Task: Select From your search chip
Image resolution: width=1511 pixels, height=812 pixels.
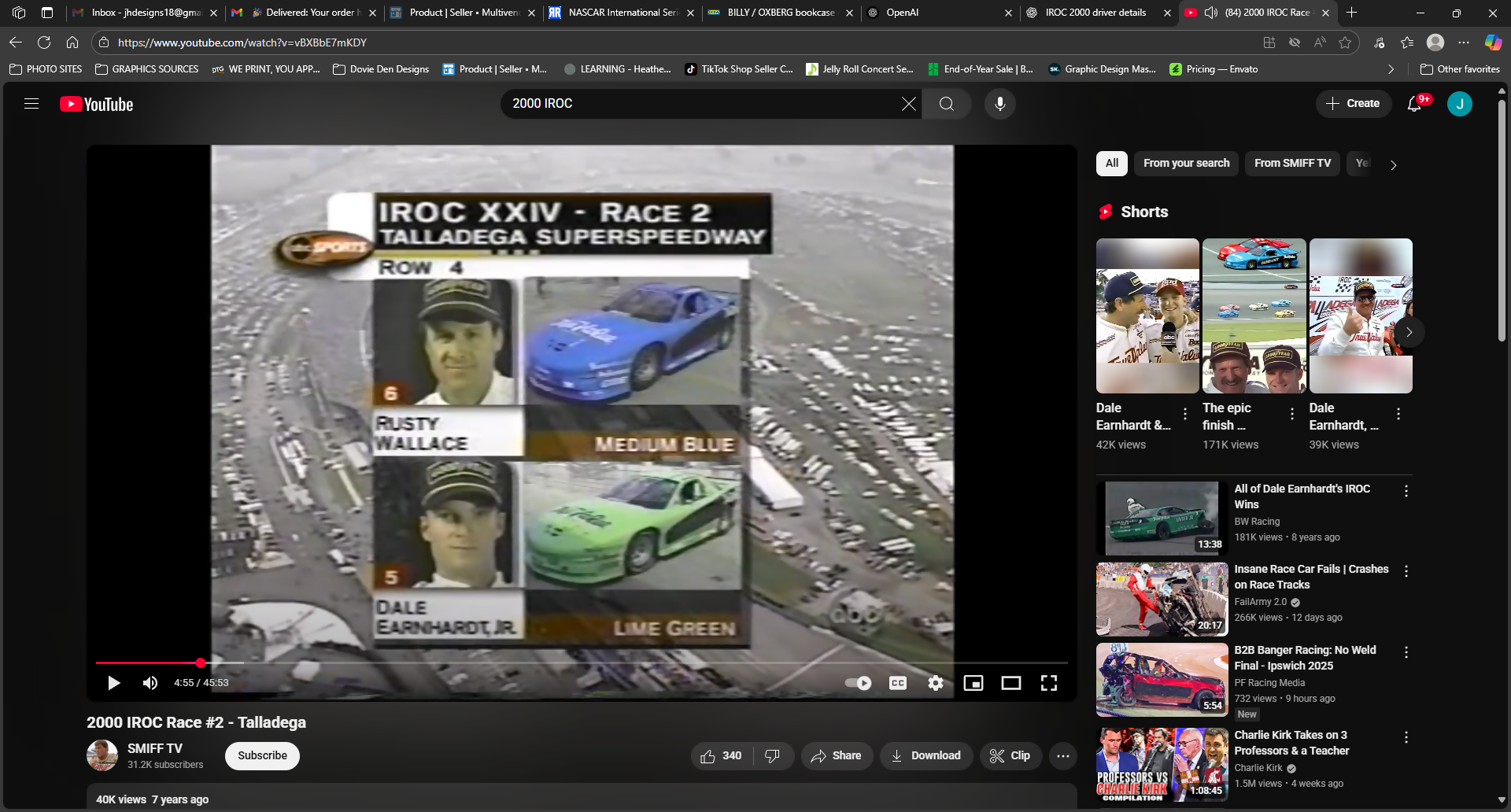Action: [1186, 164]
